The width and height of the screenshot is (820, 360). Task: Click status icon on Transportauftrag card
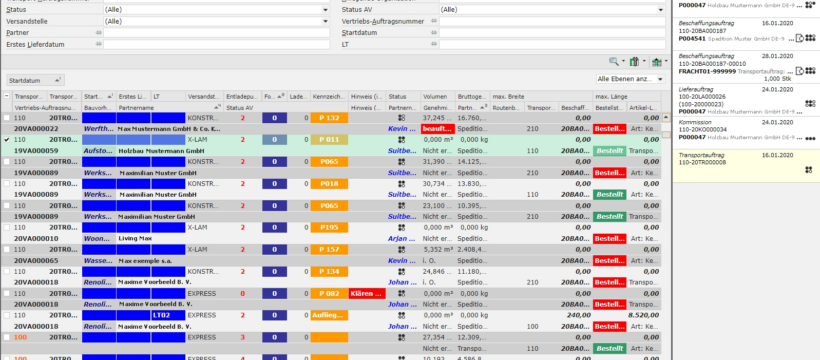point(808,170)
